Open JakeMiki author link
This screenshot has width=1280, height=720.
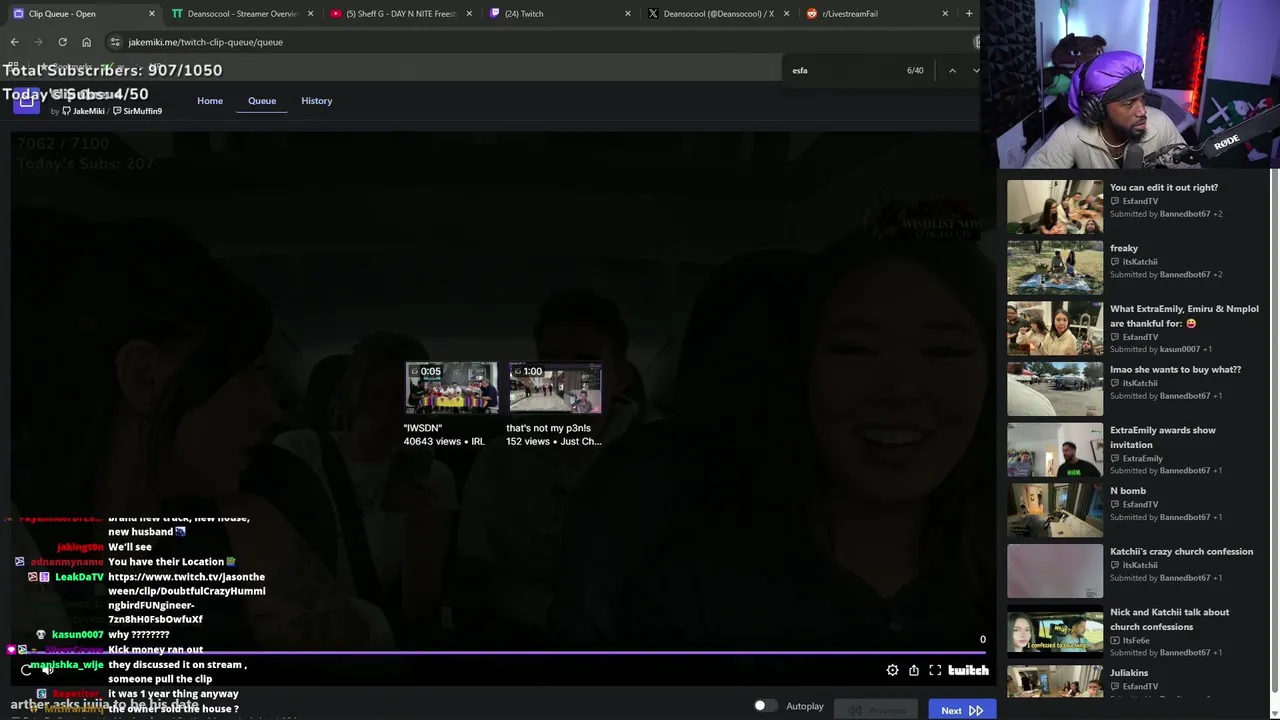click(x=84, y=111)
